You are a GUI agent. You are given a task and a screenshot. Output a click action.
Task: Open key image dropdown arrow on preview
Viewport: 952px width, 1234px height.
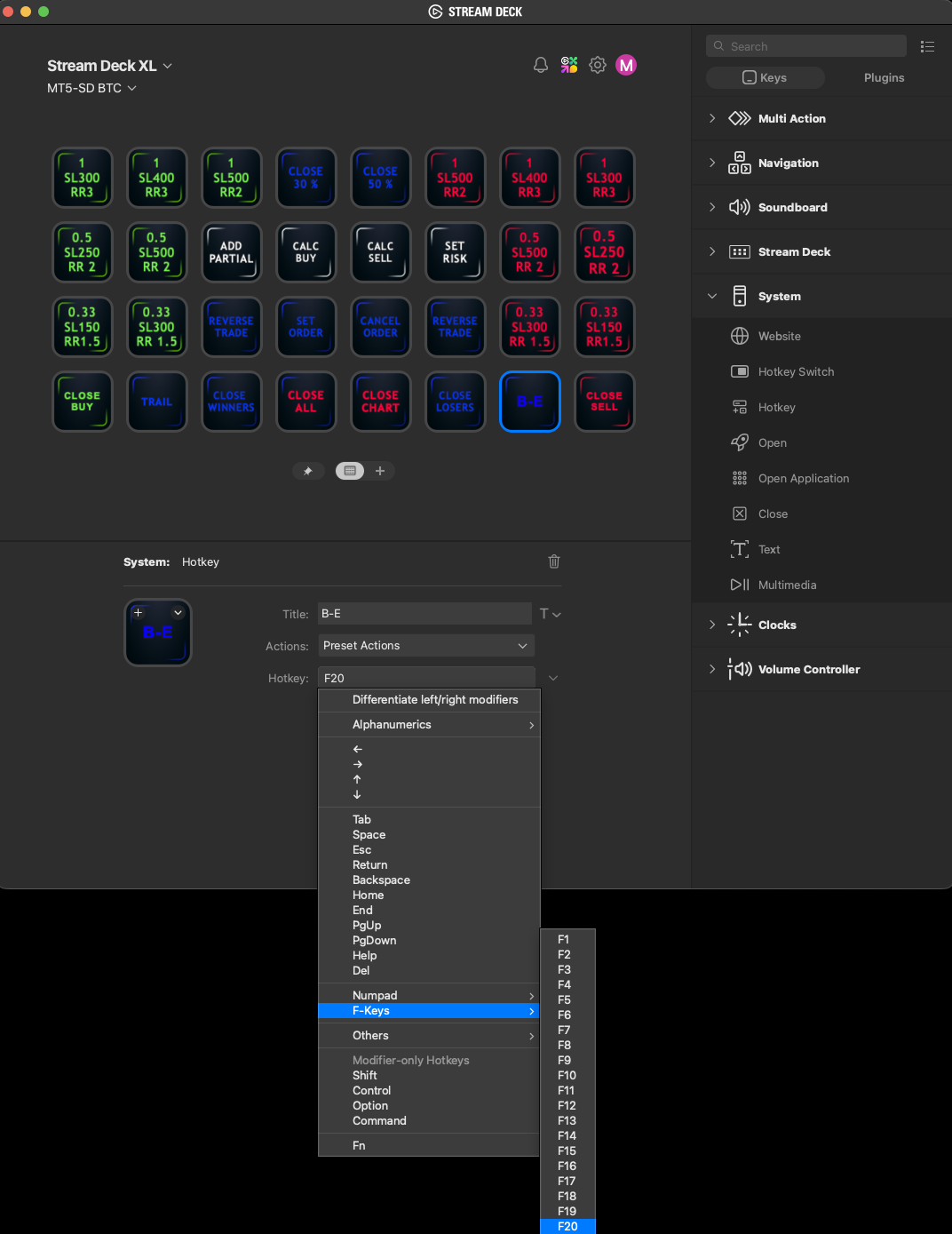point(178,612)
